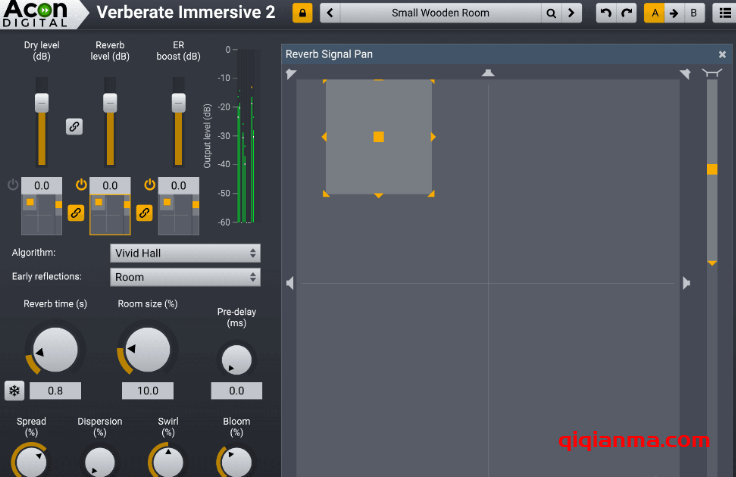736x477 pixels.
Task: Click the Dry level slider handle
Action: coord(41,103)
